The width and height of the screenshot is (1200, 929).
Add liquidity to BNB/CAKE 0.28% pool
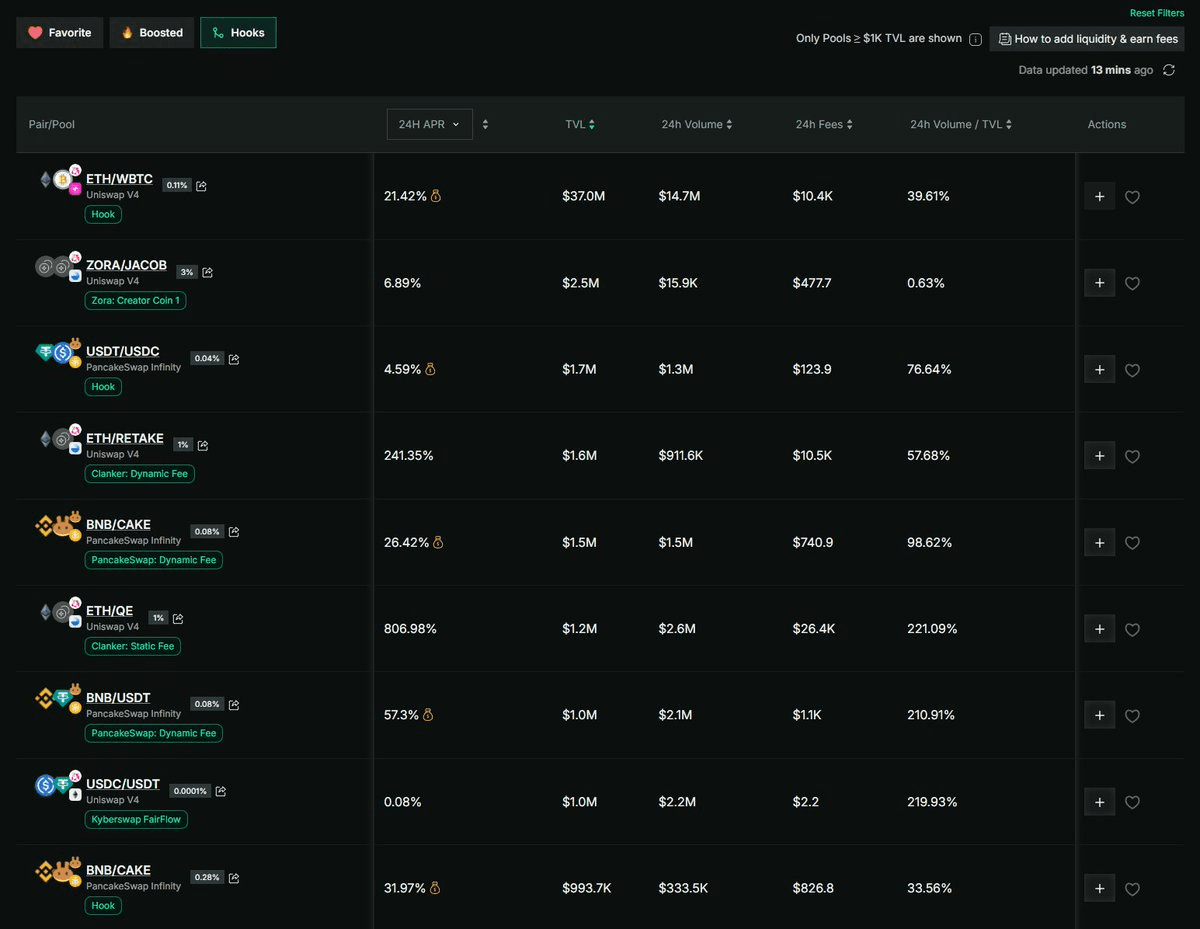pyautogui.click(x=1099, y=888)
